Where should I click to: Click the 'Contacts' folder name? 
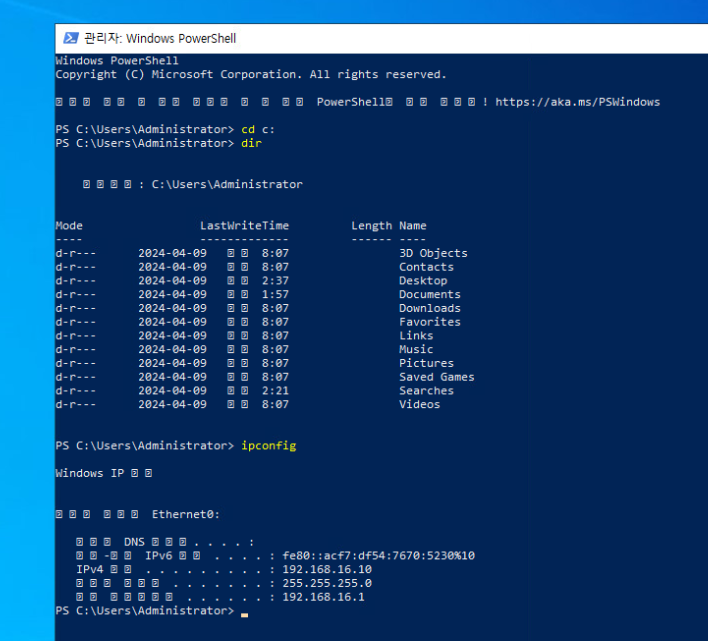[426, 267]
